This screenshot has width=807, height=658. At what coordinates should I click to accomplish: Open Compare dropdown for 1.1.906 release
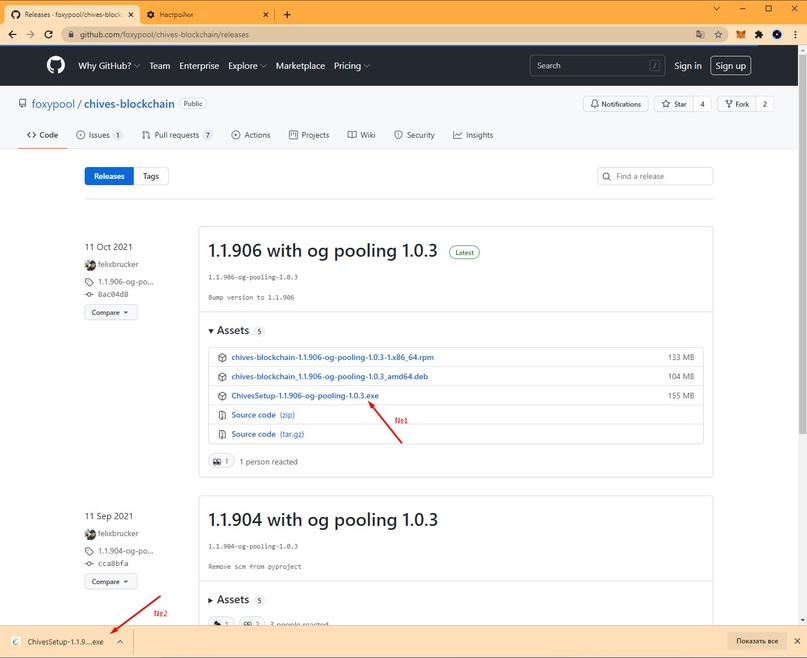tap(111, 313)
